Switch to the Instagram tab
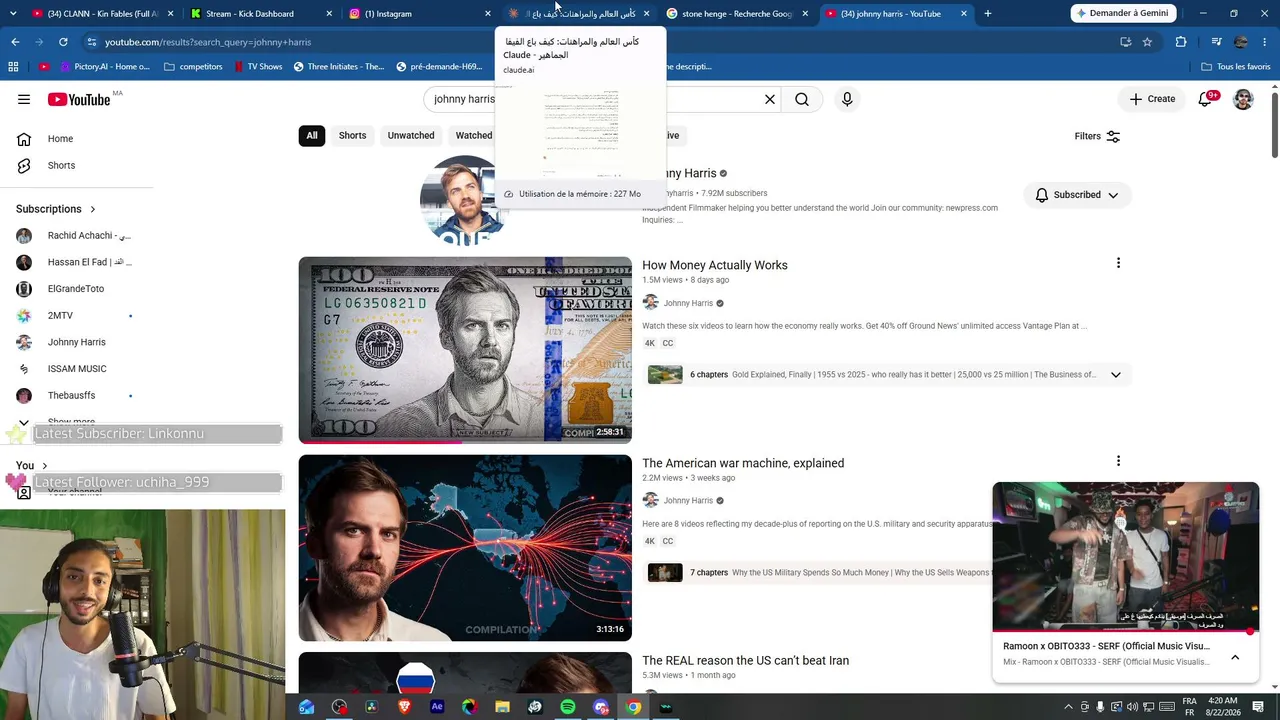This screenshot has height=720, width=1280. tap(419, 14)
